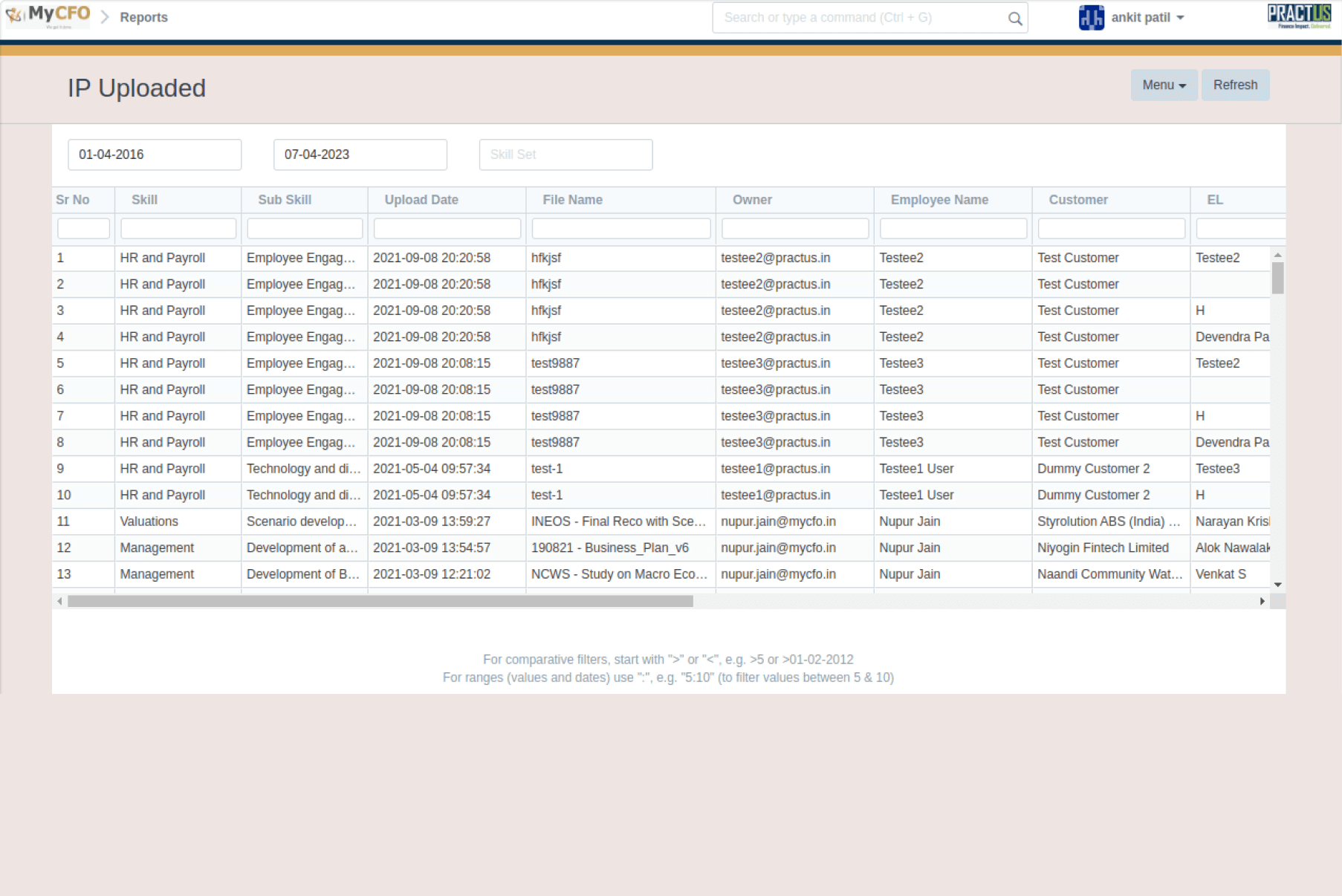Click the start date field 01-04-2016
The width and height of the screenshot is (1342, 896).
pos(155,155)
